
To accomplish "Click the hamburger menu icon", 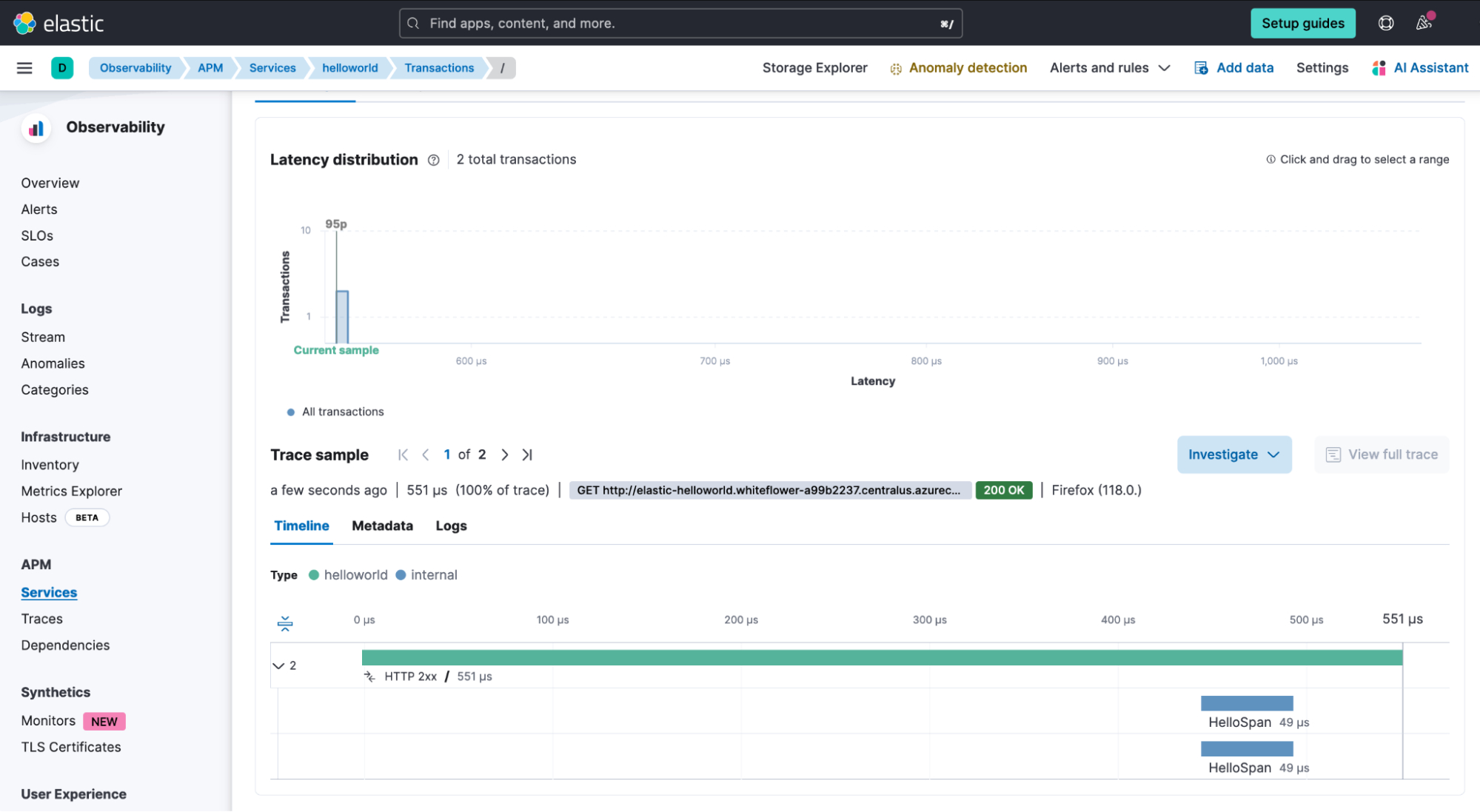I will [22, 68].
